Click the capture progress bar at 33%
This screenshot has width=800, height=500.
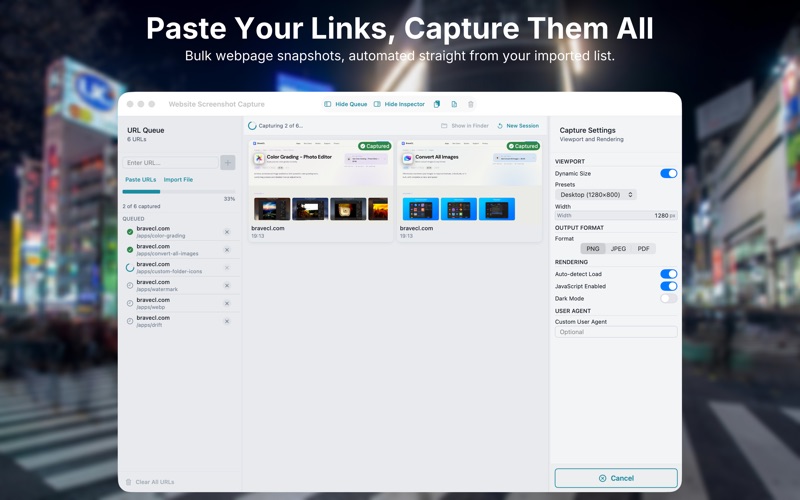click(x=179, y=192)
